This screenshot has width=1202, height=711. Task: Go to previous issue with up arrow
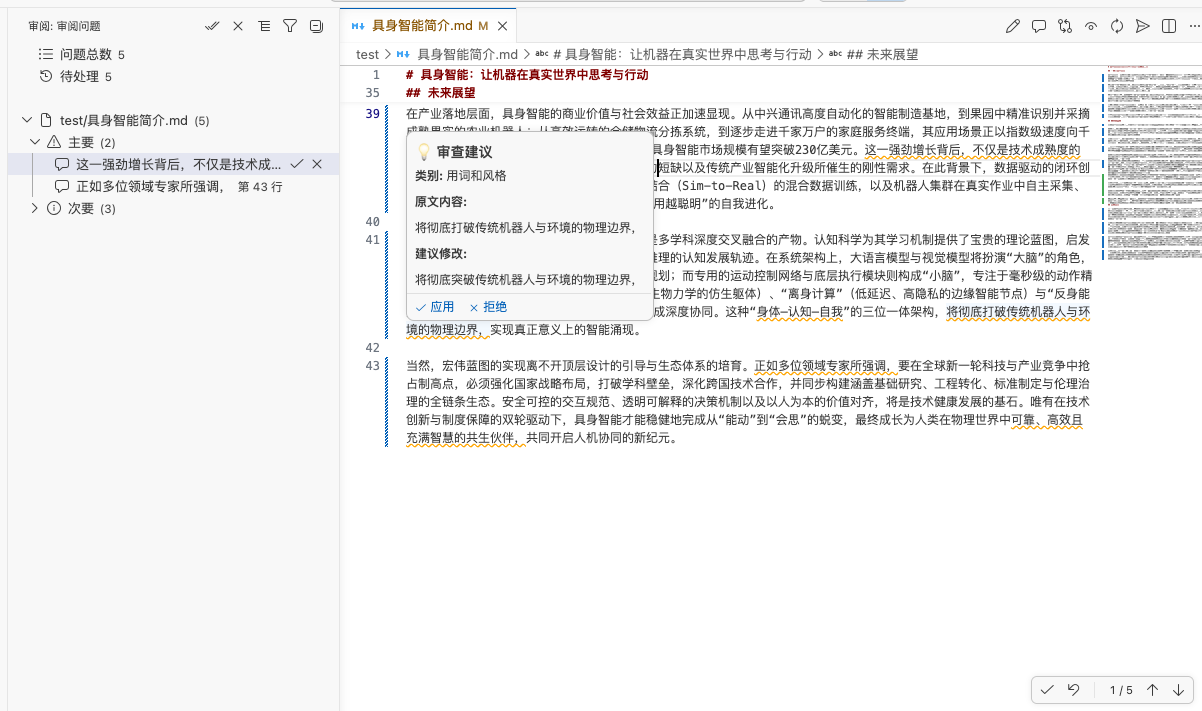coord(1152,690)
